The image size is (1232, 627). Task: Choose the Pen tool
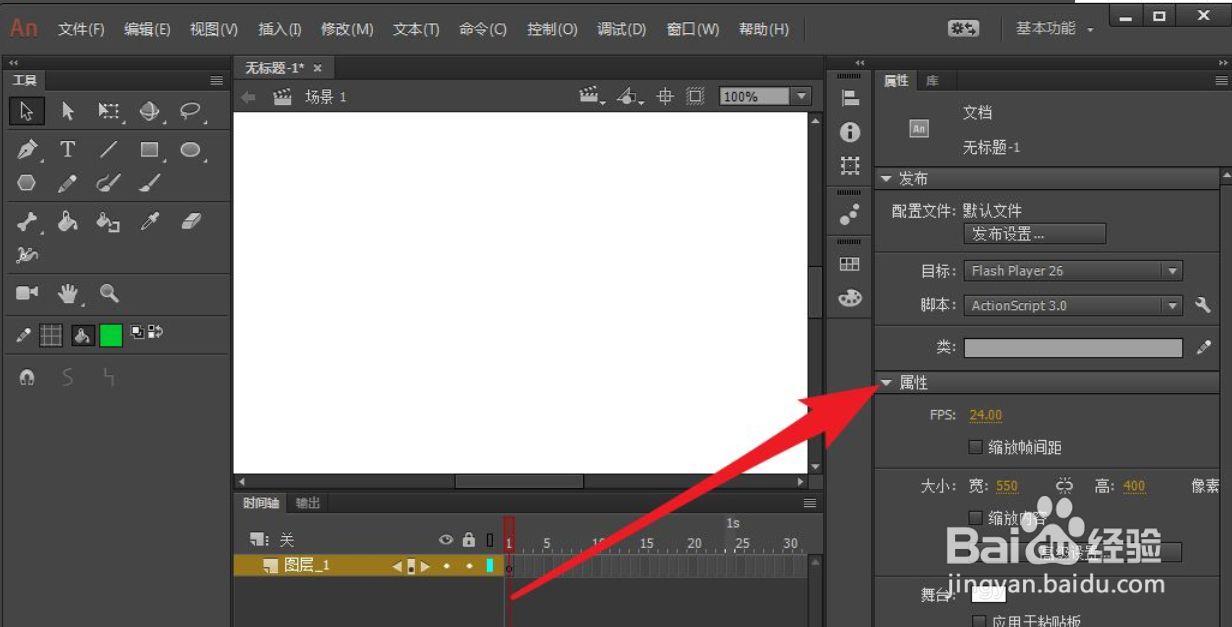pos(27,148)
